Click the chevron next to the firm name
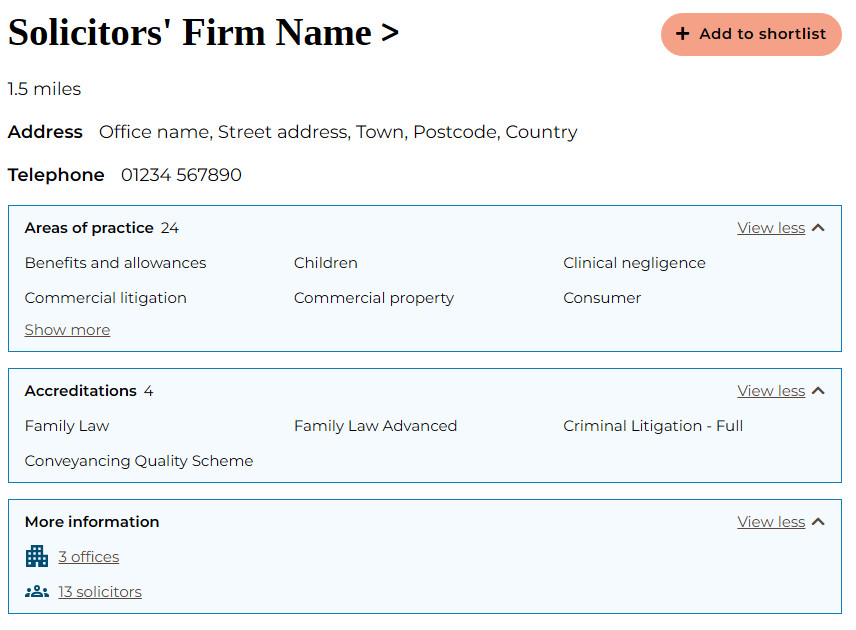This screenshot has width=856, height=630. [390, 32]
